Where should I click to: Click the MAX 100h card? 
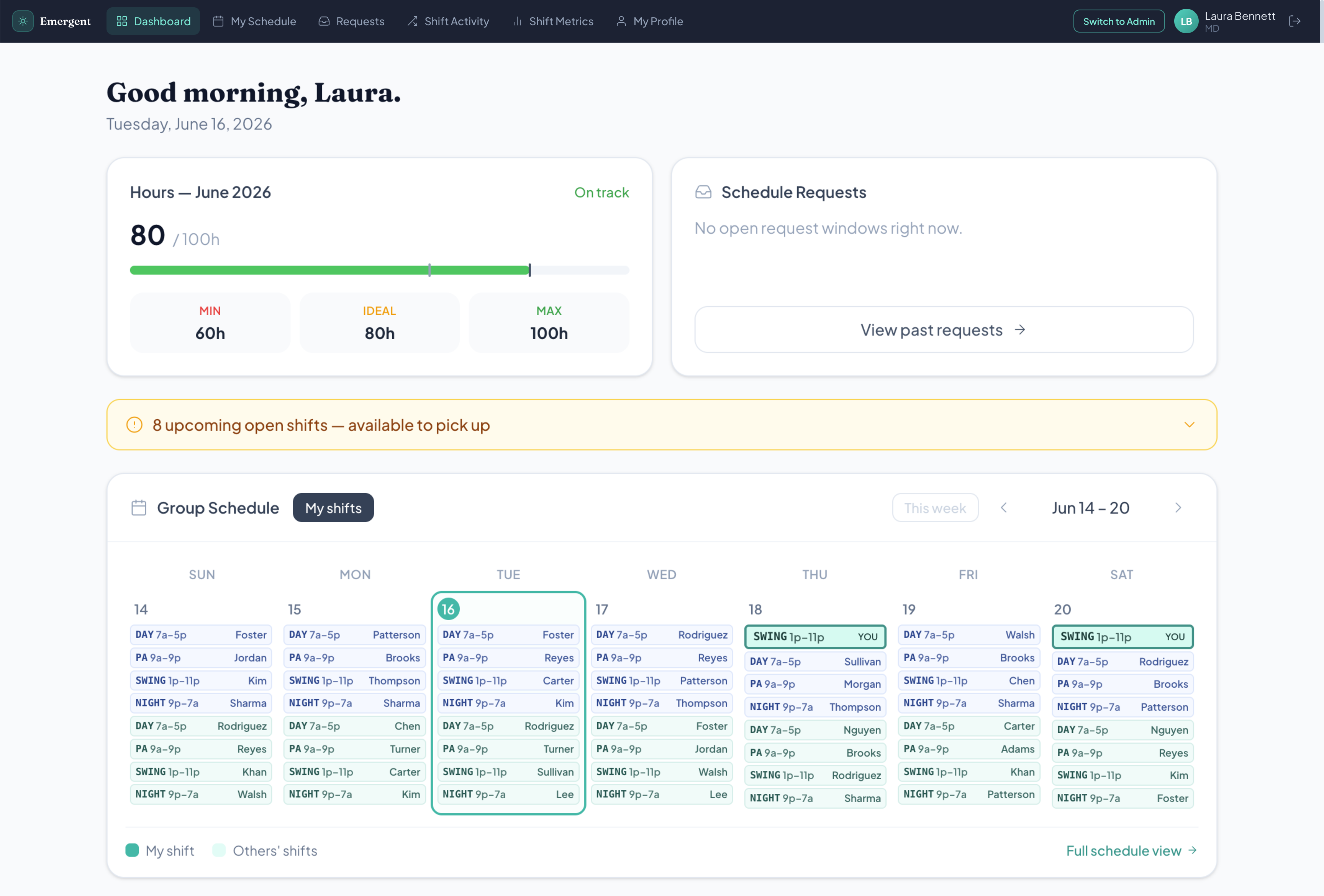click(x=549, y=322)
